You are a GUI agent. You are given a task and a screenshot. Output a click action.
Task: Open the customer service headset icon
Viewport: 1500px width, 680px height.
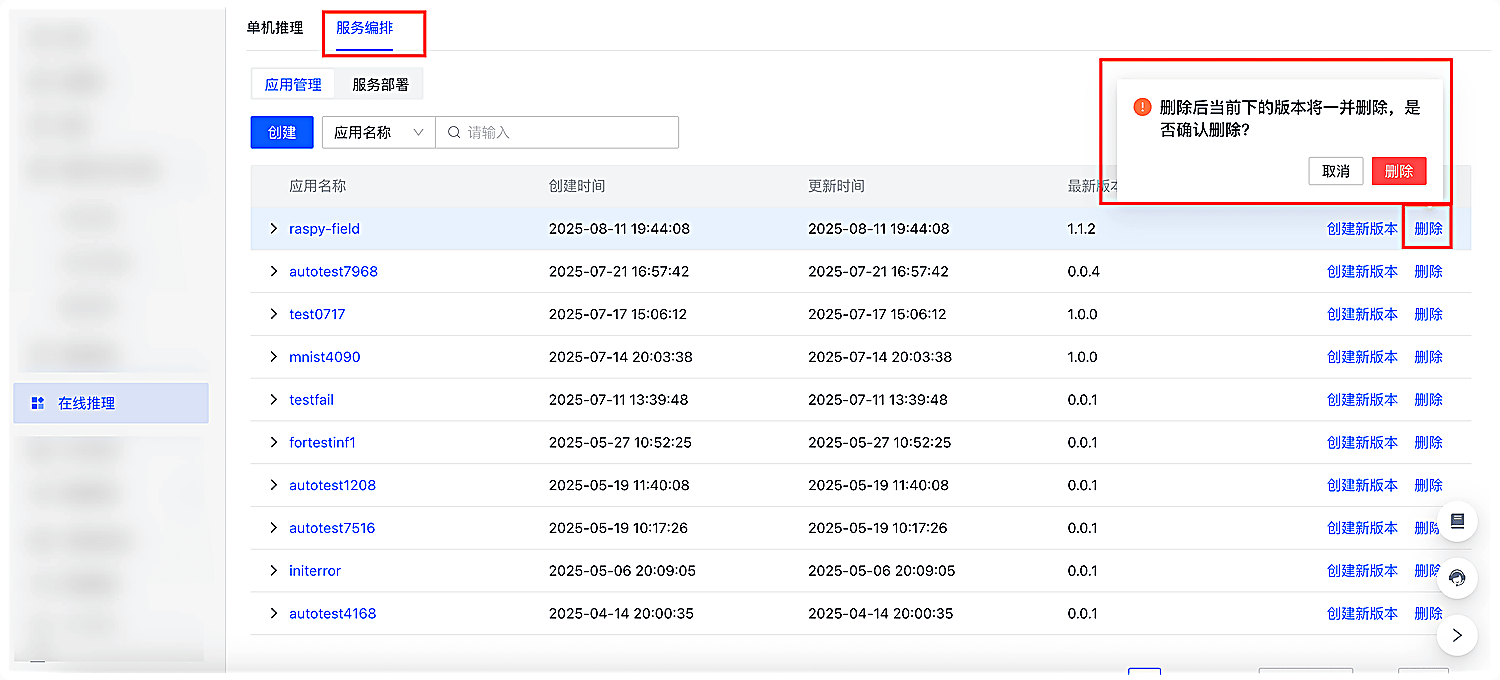1457,578
